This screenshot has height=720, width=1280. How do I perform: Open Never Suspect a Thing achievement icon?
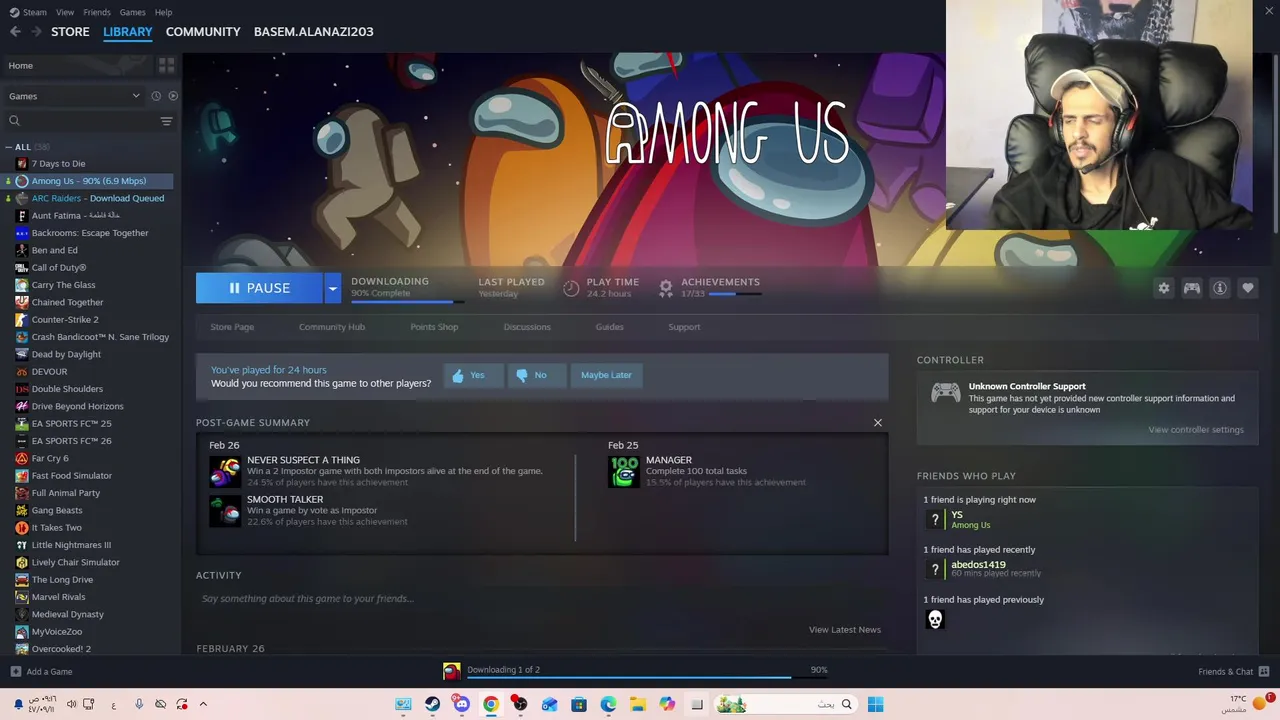[225, 471]
